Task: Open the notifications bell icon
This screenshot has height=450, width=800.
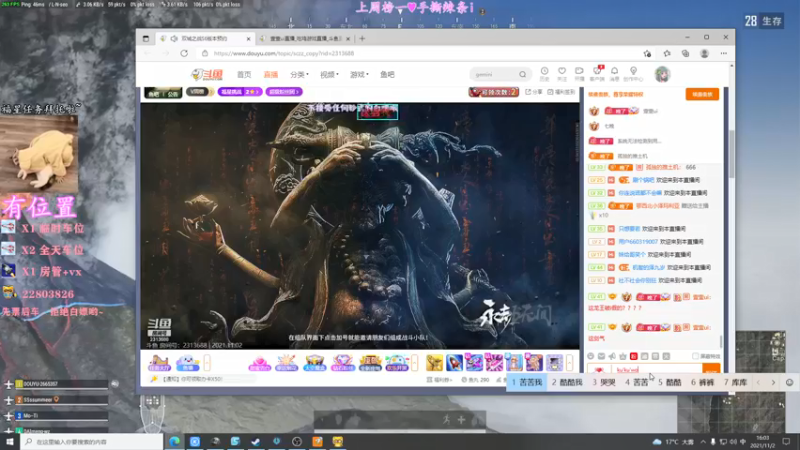Action: click(614, 73)
